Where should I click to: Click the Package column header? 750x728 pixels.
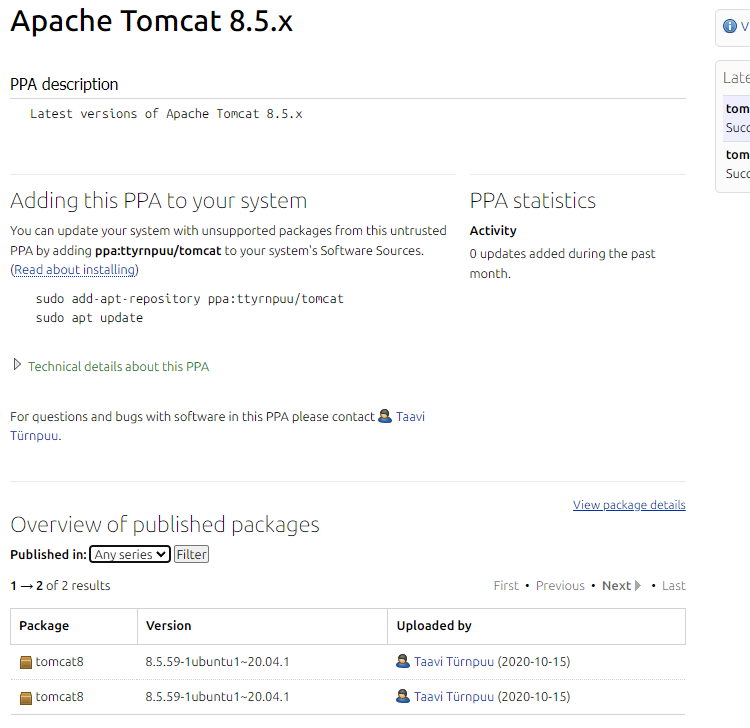click(x=74, y=626)
